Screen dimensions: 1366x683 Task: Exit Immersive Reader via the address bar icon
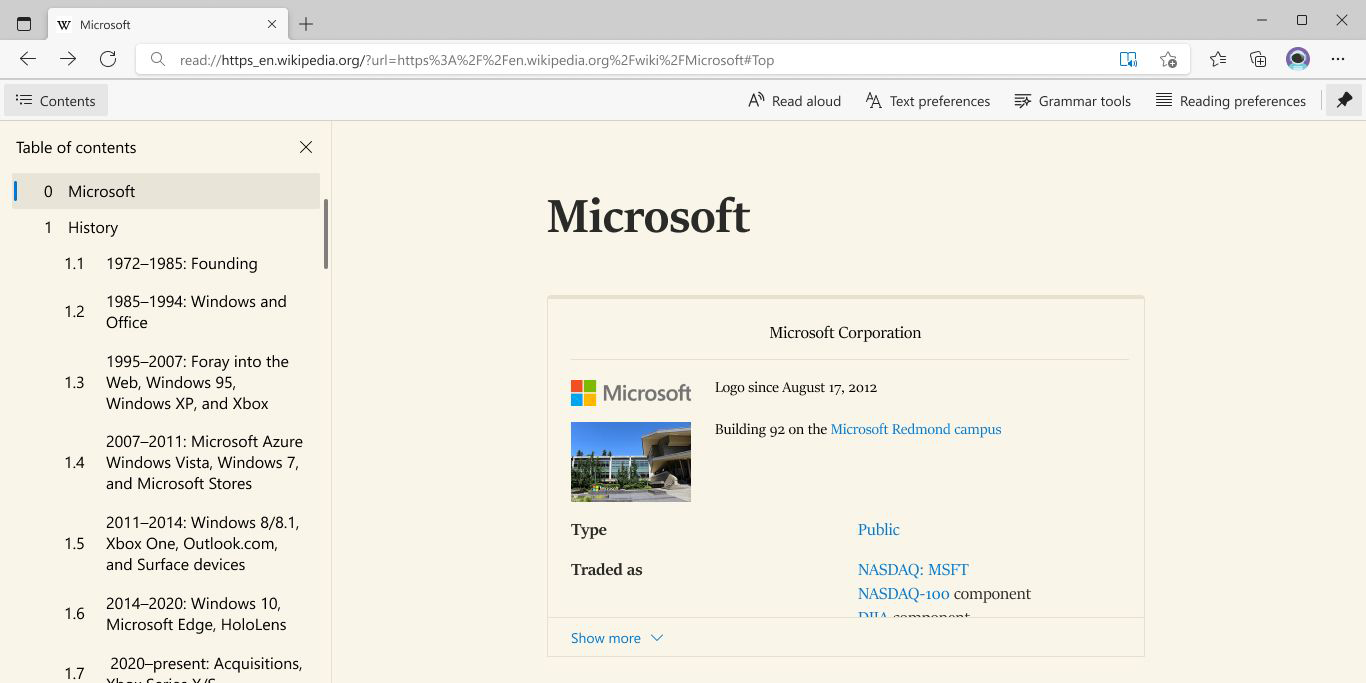(1128, 59)
